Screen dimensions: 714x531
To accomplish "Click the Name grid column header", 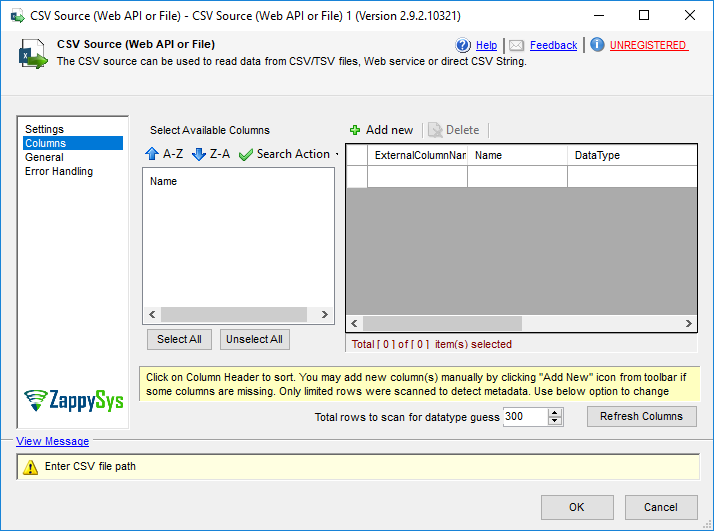I will (518, 155).
